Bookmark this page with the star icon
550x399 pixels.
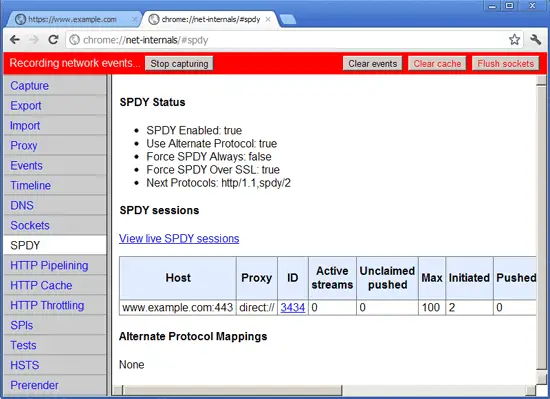[x=514, y=40]
